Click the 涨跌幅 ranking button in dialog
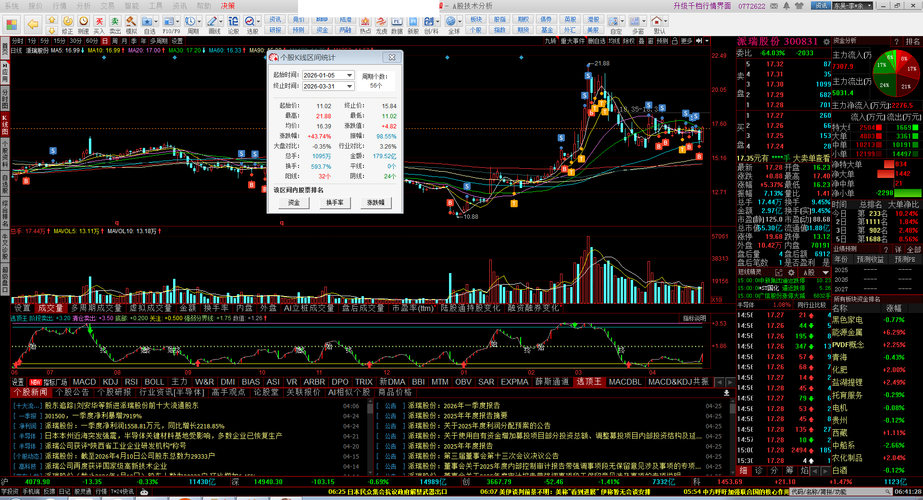Screen dimensions: 923x500 [375, 203]
